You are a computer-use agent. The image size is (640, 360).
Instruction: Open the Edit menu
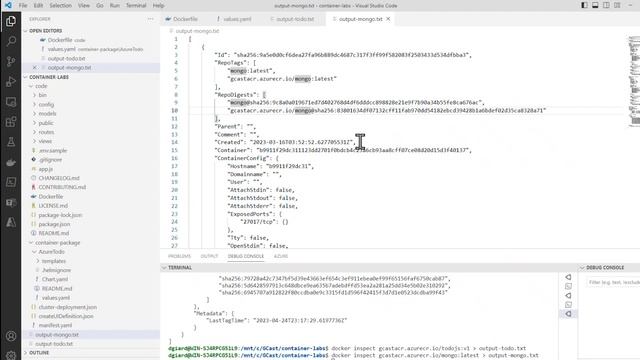pyautogui.click(x=38, y=6)
